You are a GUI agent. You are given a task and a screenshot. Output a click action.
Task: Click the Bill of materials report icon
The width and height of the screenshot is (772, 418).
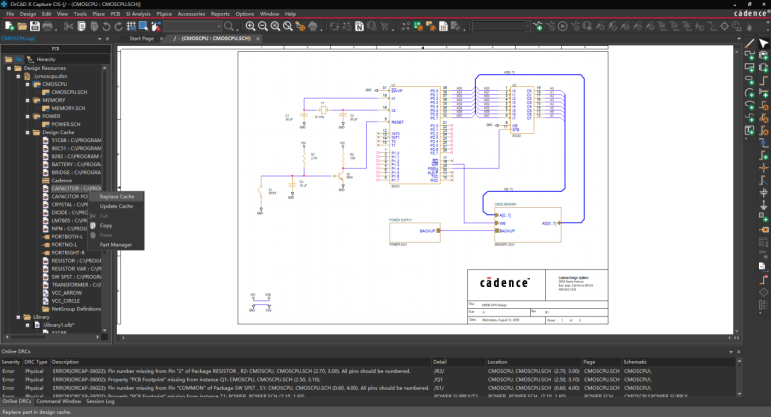coord(443,26)
